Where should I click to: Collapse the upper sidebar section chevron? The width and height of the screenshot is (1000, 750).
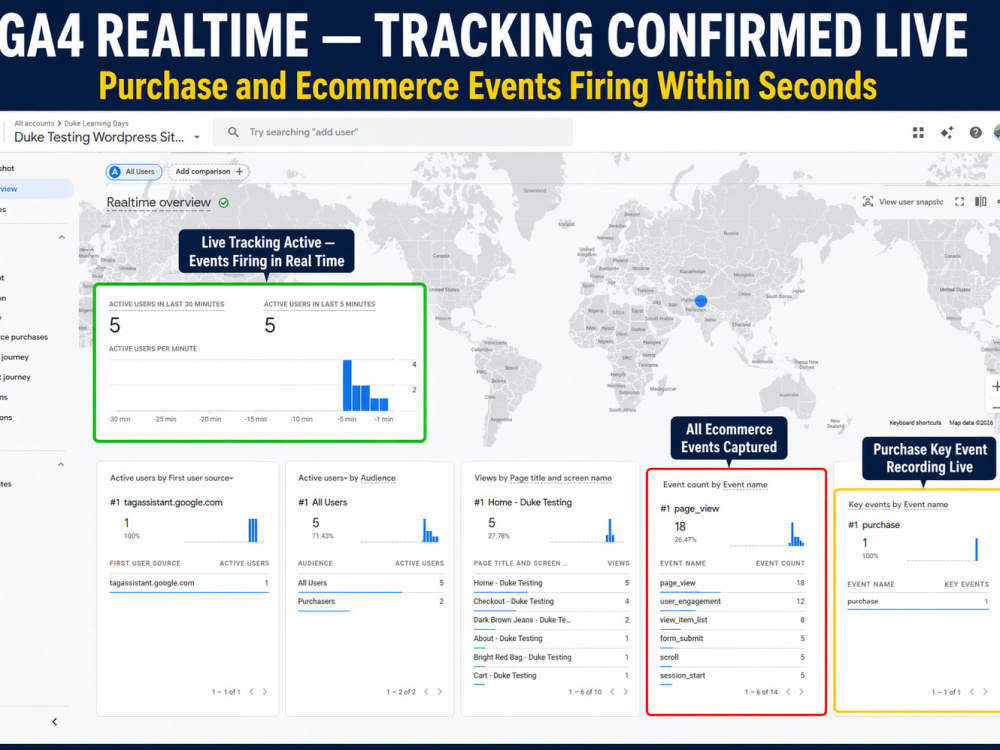coord(62,237)
